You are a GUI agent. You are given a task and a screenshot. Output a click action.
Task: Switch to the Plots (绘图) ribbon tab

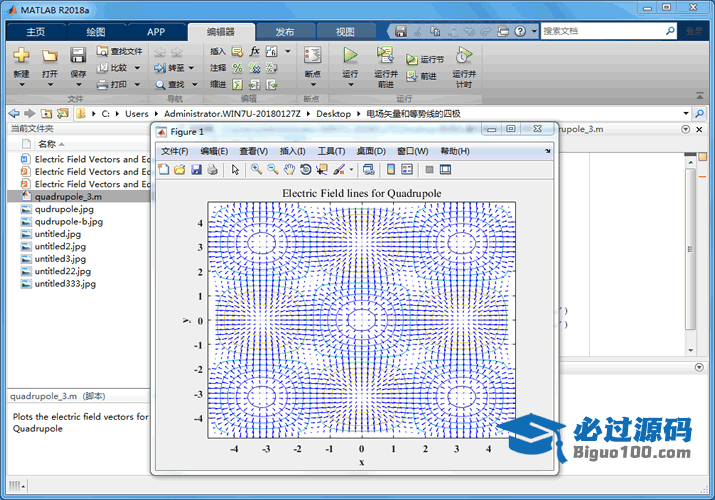tap(96, 32)
